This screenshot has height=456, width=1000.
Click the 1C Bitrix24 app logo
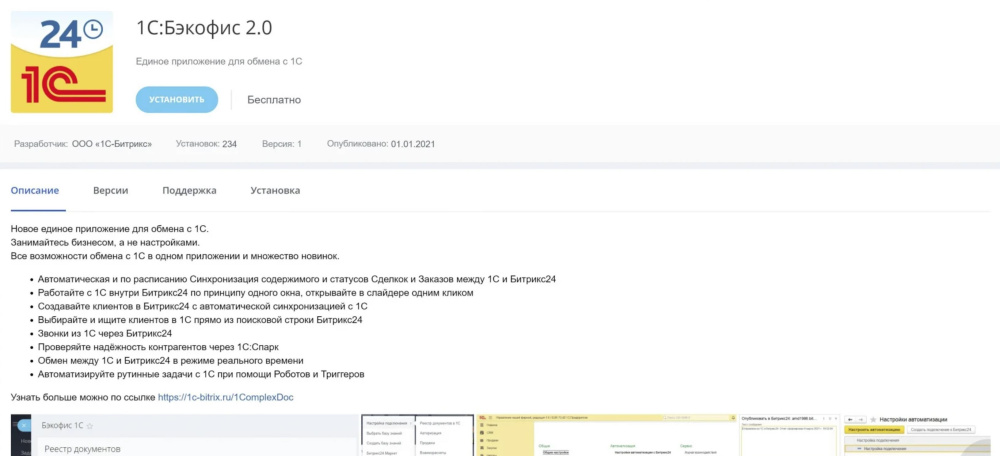(62, 62)
